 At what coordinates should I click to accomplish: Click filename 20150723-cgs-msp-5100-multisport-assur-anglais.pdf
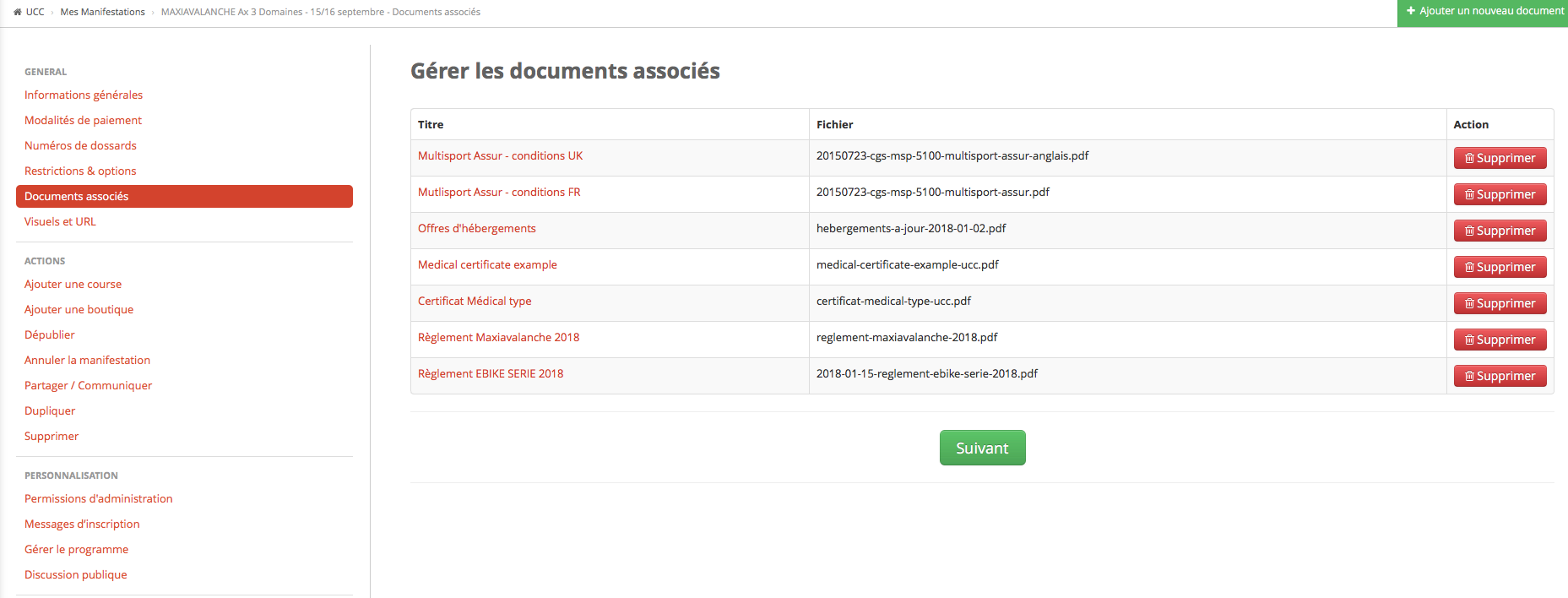pyautogui.click(x=952, y=155)
